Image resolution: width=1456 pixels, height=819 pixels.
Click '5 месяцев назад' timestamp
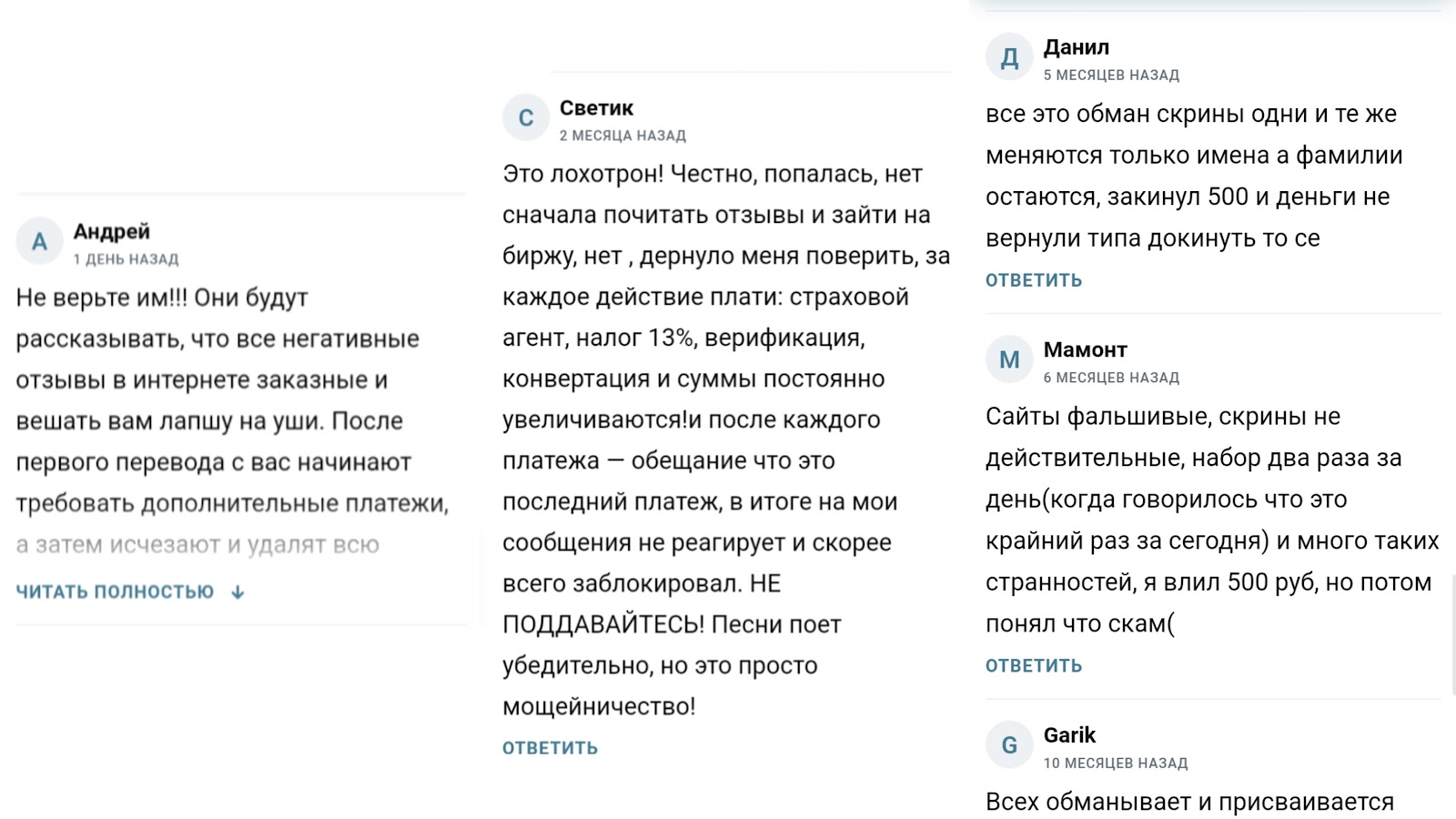pos(1111,75)
